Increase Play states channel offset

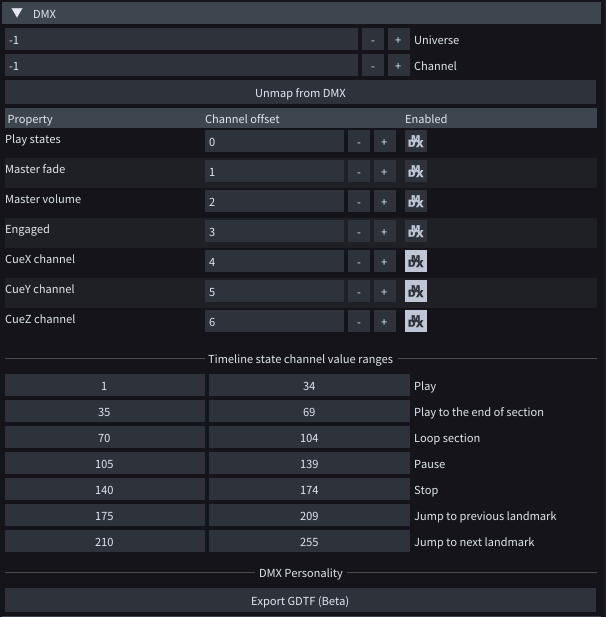click(x=383, y=142)
